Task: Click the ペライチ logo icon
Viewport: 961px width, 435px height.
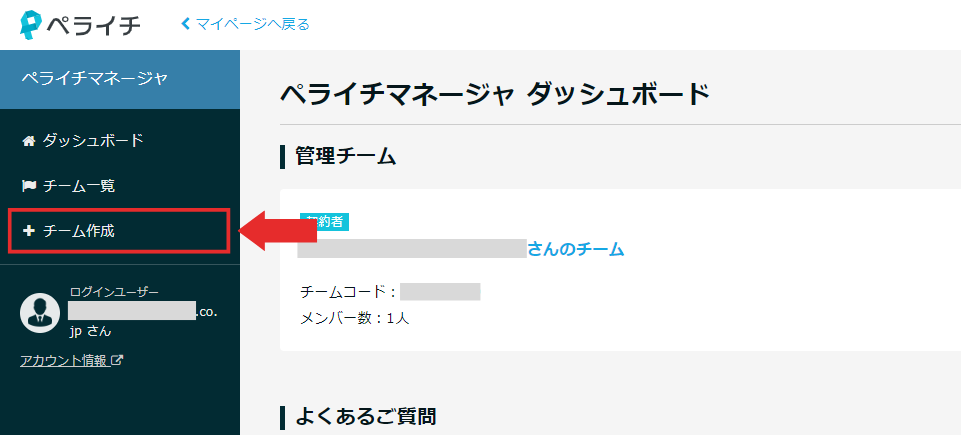Action: [x=32, y=25]
